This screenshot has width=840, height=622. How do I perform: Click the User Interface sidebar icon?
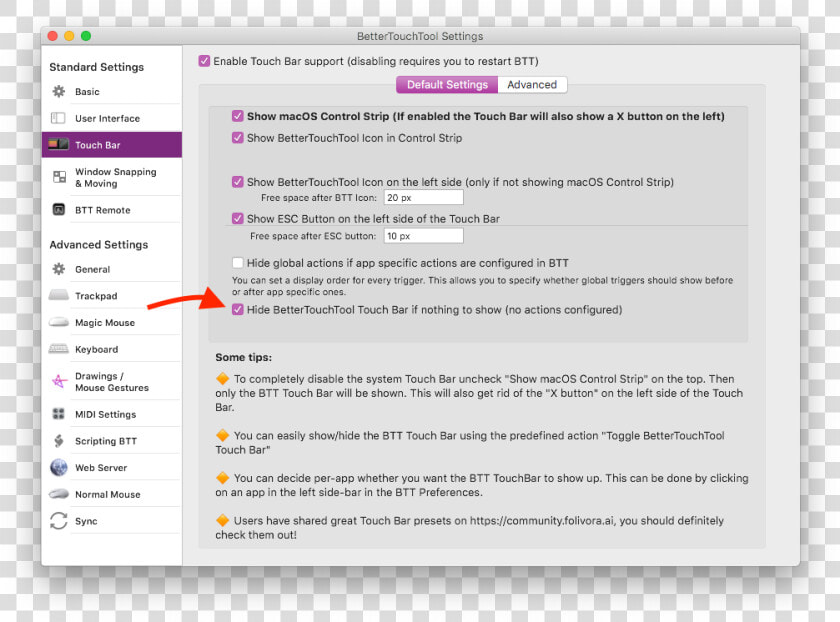pos(58,118)
